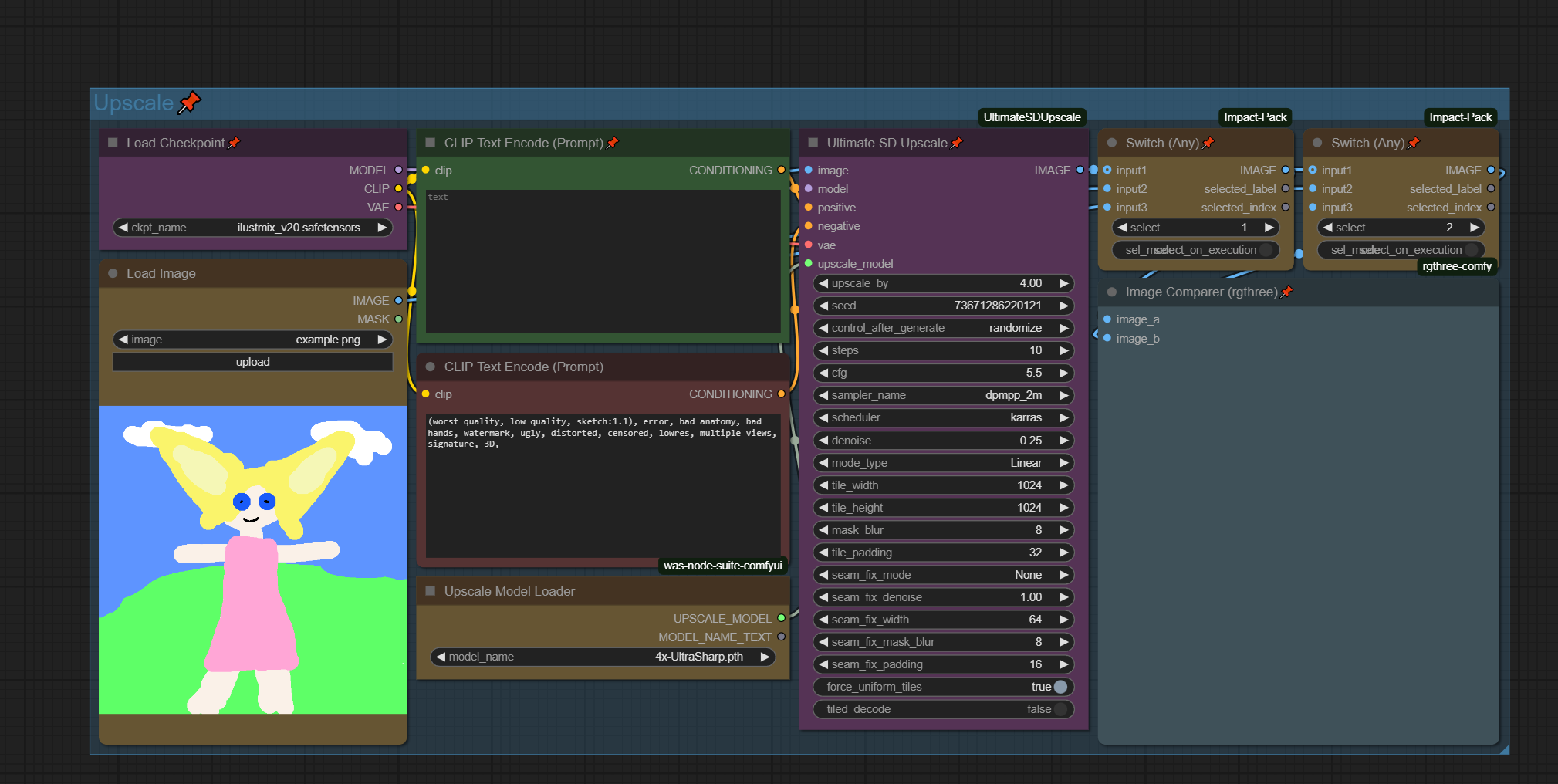Click the pin icon on Ultimate SD Upscale node
The height and width of the screenshot is (784, 1558).
[x=957, y=143]
